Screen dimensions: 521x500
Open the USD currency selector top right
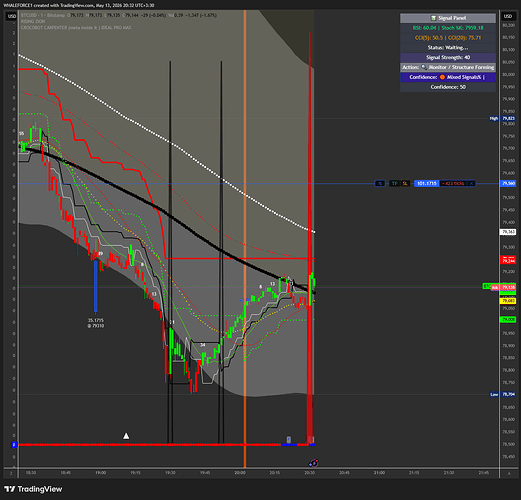(x=508, y=16)
